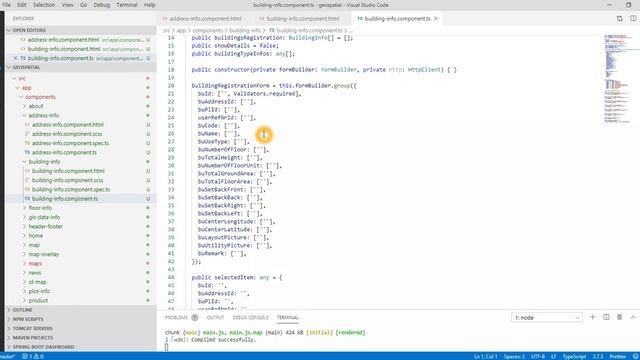Collapse the OPEN EDITORS section
This screenshot has height=360, width=640.
tap(9, 30)
